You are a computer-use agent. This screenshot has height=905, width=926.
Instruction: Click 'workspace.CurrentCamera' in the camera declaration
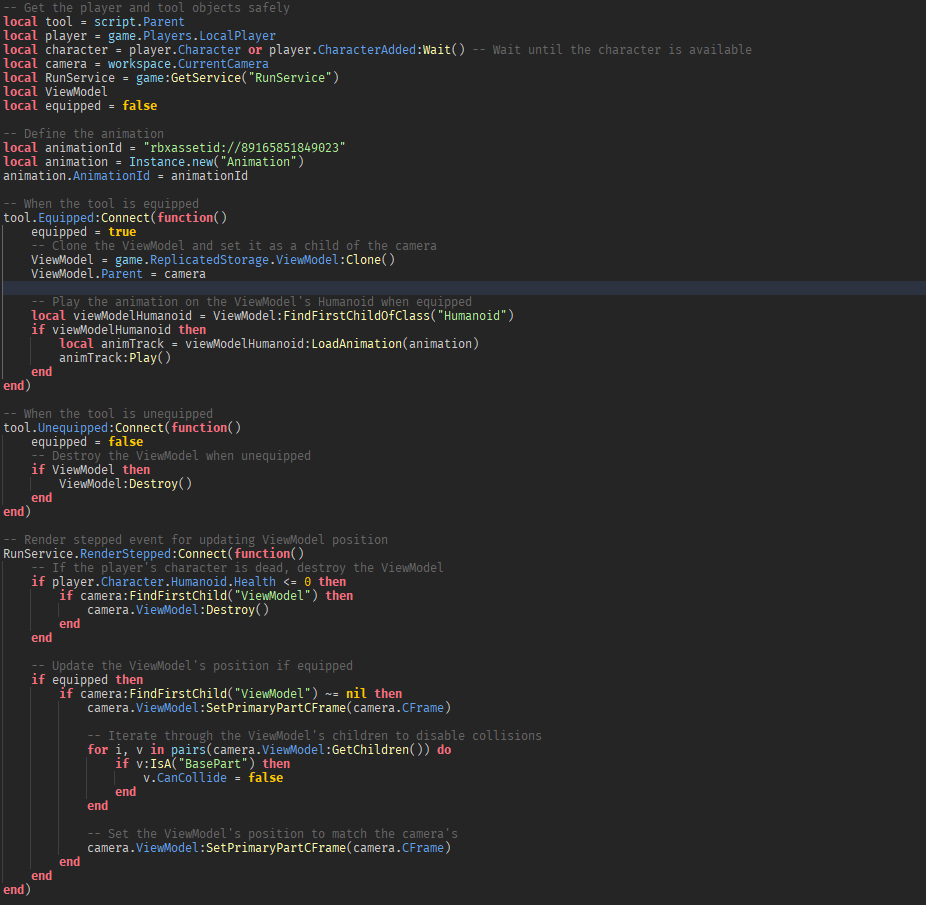[188, 64]
